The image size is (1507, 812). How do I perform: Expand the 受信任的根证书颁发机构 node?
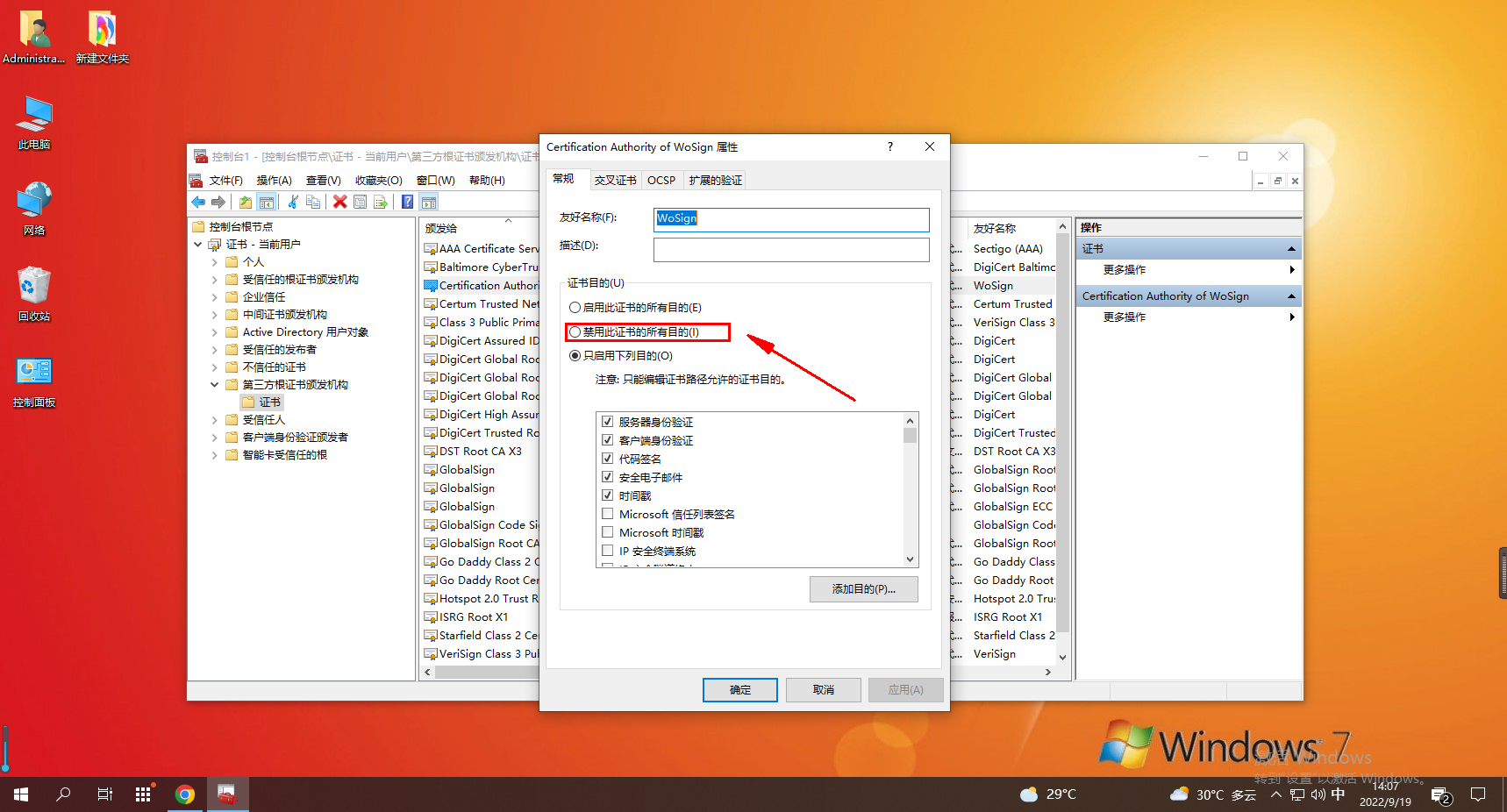(x=215, y=280)
